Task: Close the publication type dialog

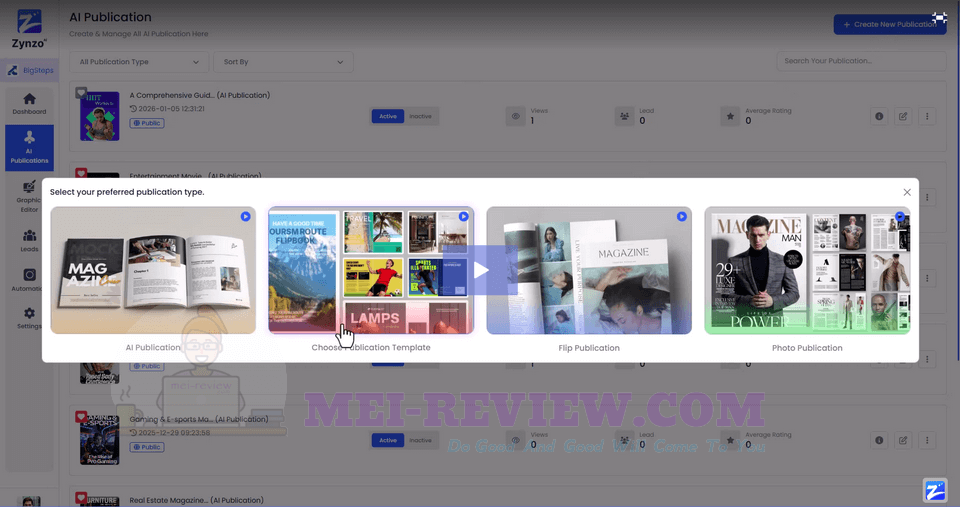Action: (907, 192)
